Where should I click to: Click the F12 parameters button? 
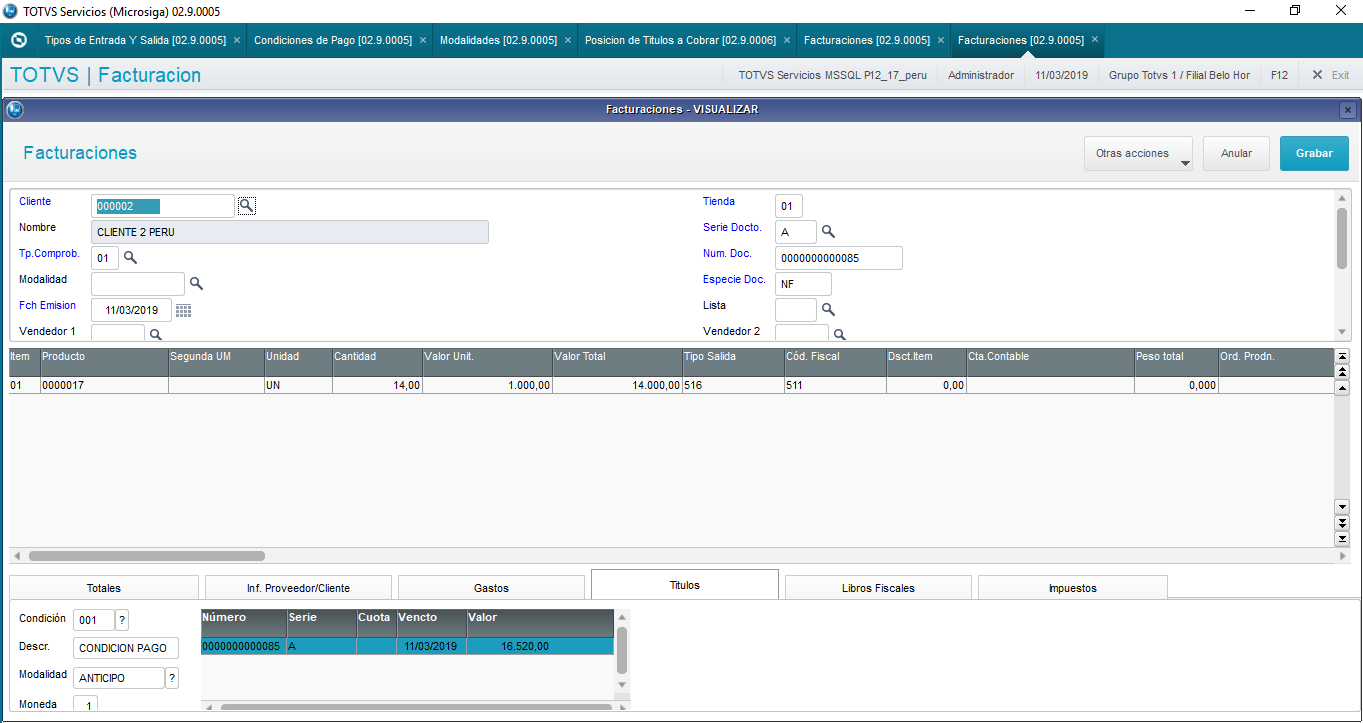click(x=1279, y=75)
